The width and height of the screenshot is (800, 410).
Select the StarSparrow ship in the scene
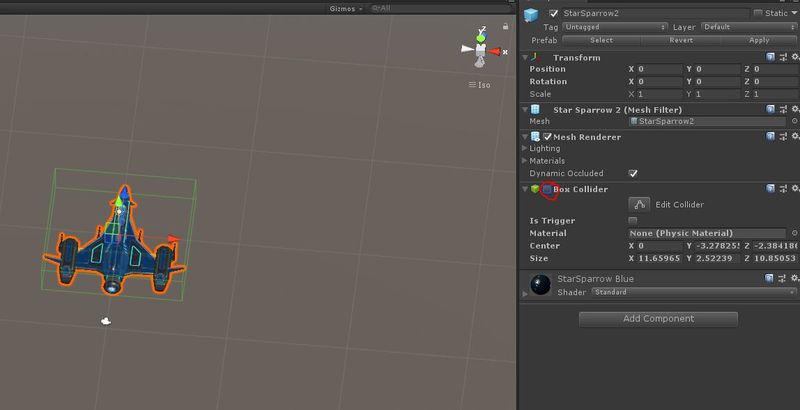point(114,243)
